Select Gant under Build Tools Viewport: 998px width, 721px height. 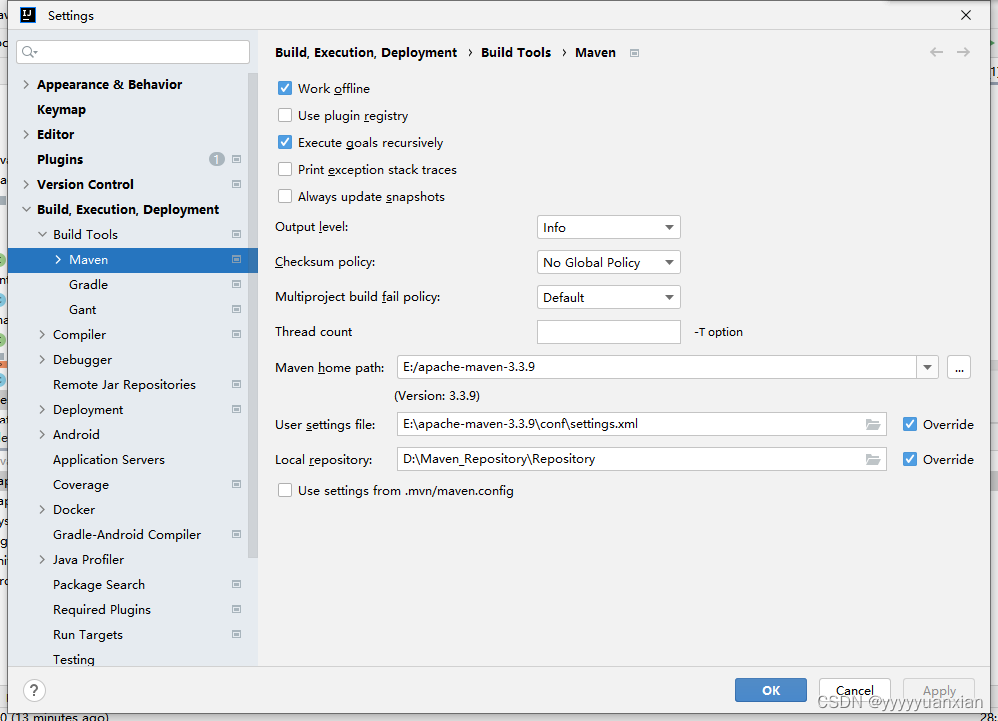83,310
